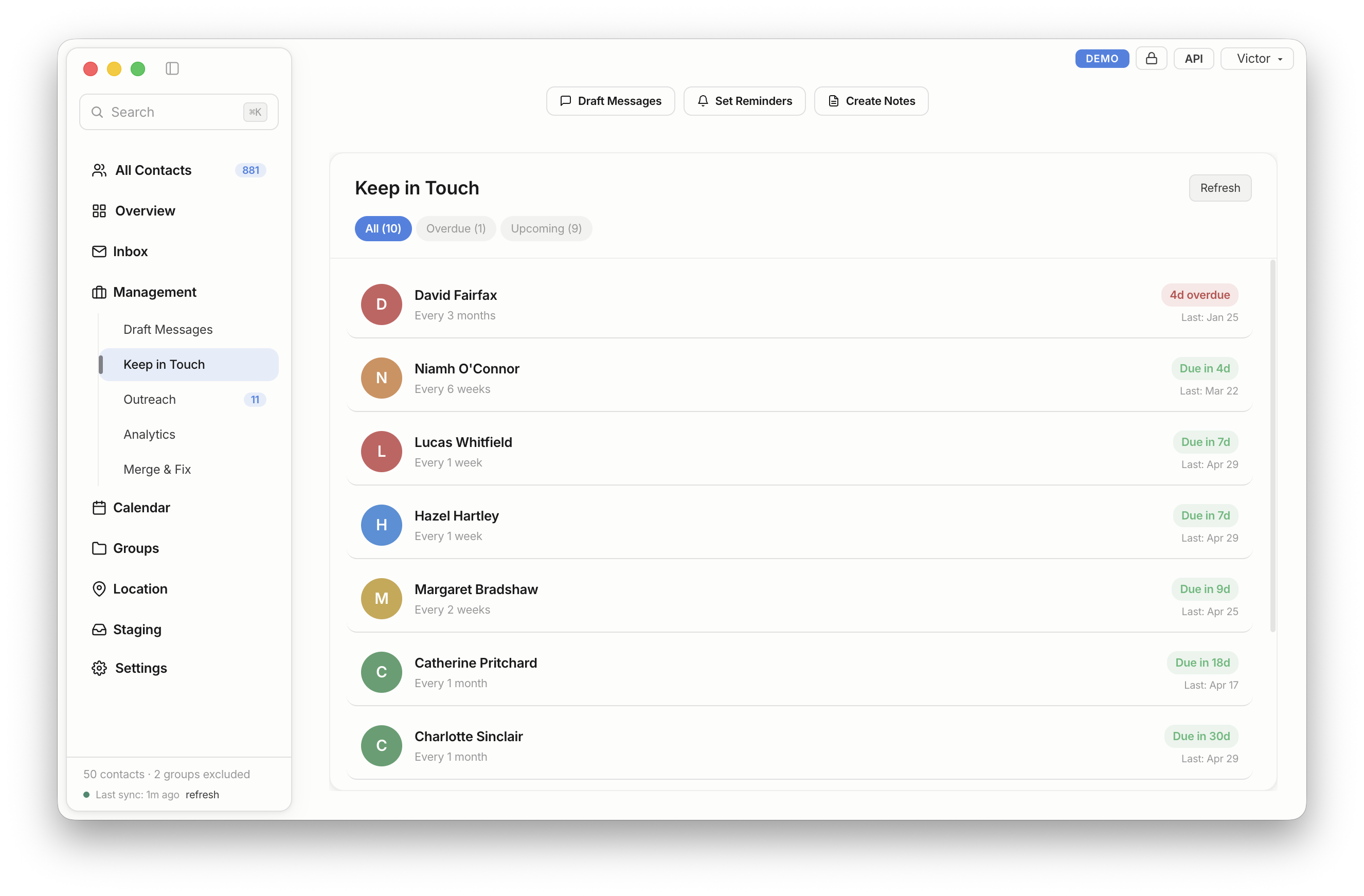Click the Last: Apr 17 text

[x=1211, y=685]
